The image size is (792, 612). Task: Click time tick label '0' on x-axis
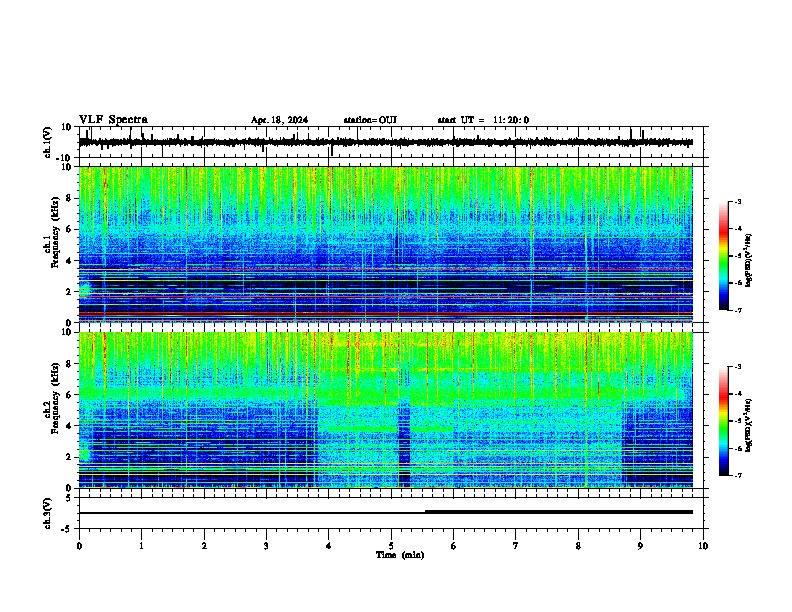[79, 546]
